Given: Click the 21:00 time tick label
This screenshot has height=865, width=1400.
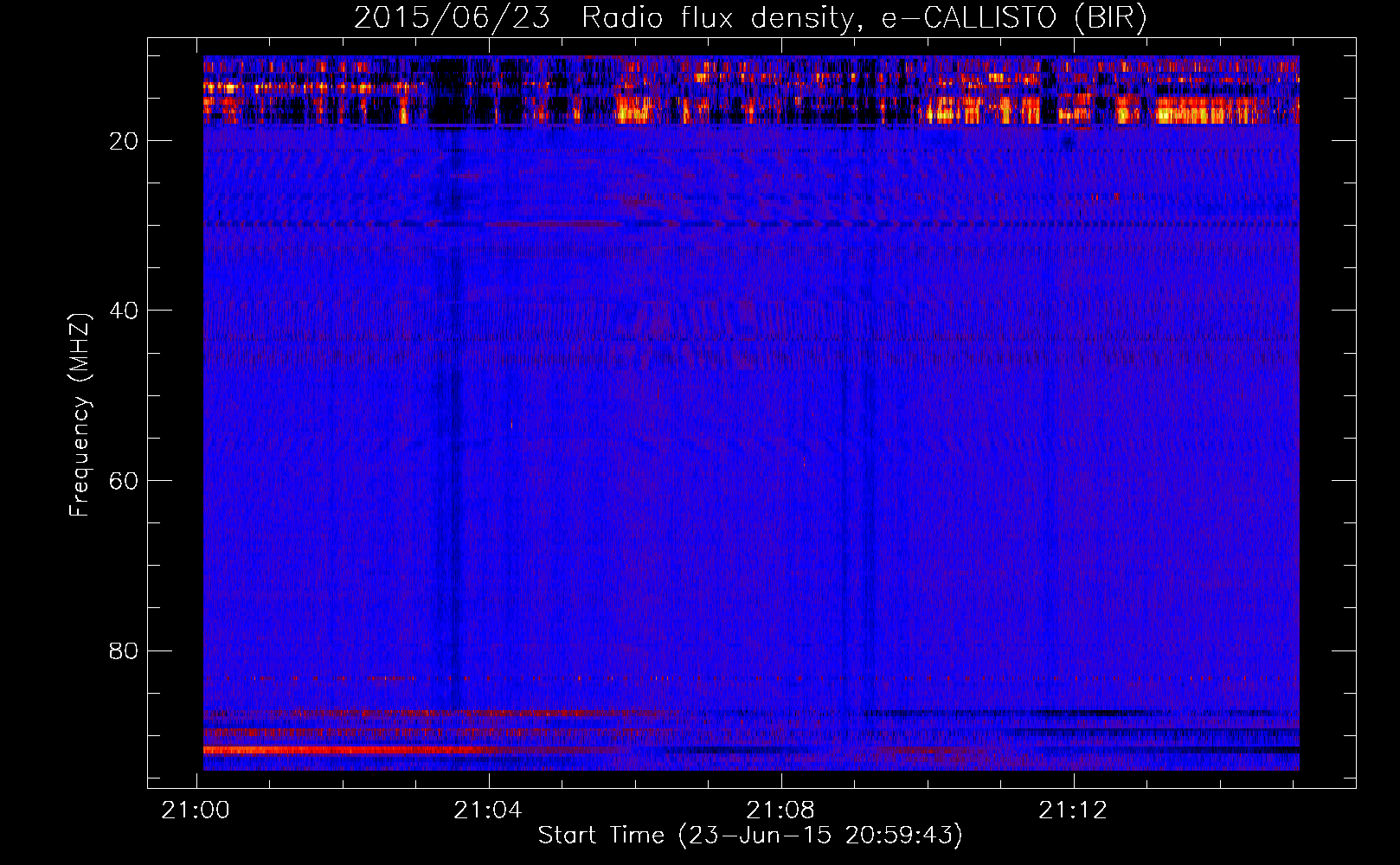Looking at the screenshot, I should [196, 810].
